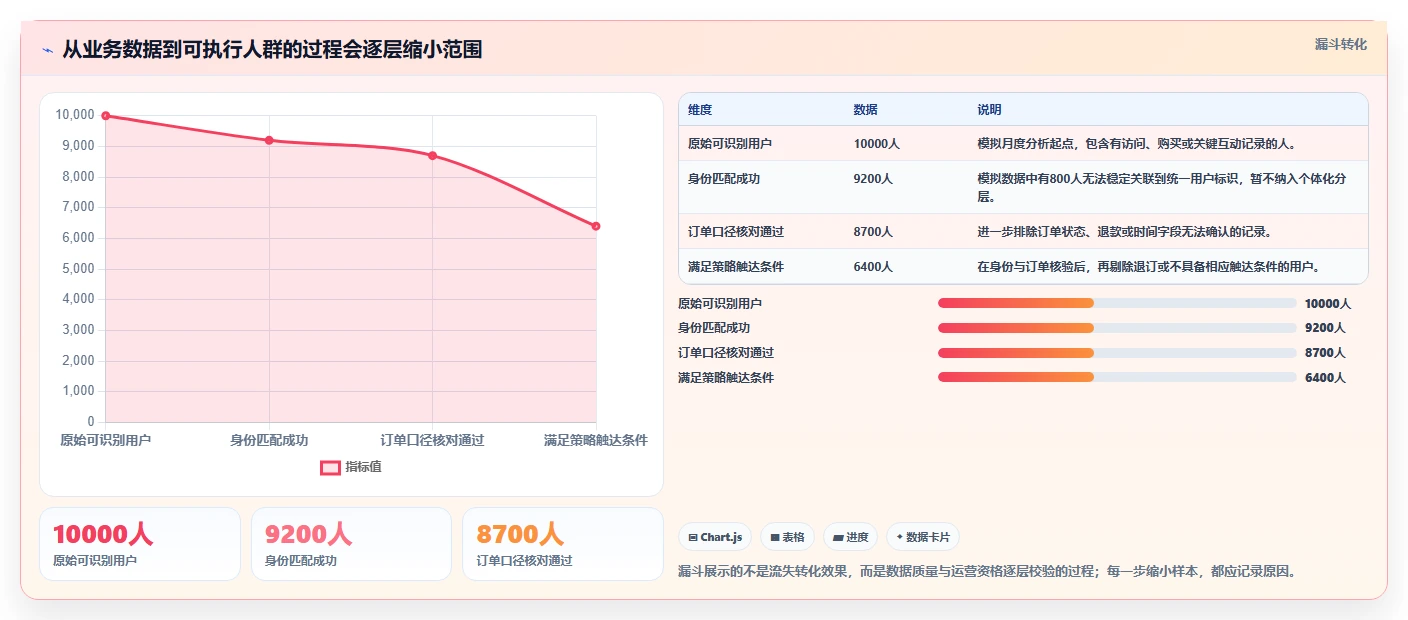Viewport: 1408px width, 620px height.
Task: Click progress value 6400人
Action: coord(1325,378)
